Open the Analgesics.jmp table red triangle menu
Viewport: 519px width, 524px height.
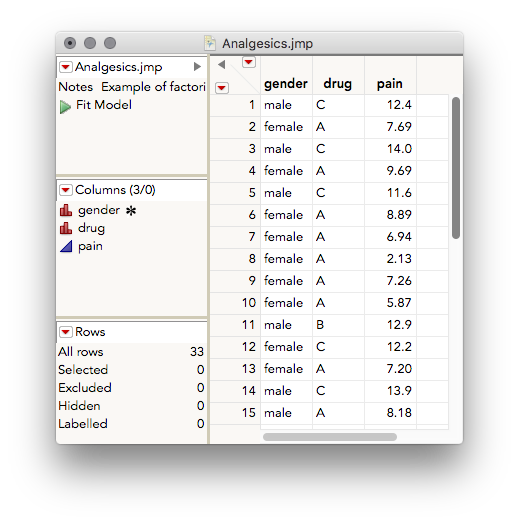pyautogui.click(x=66, y=67)
